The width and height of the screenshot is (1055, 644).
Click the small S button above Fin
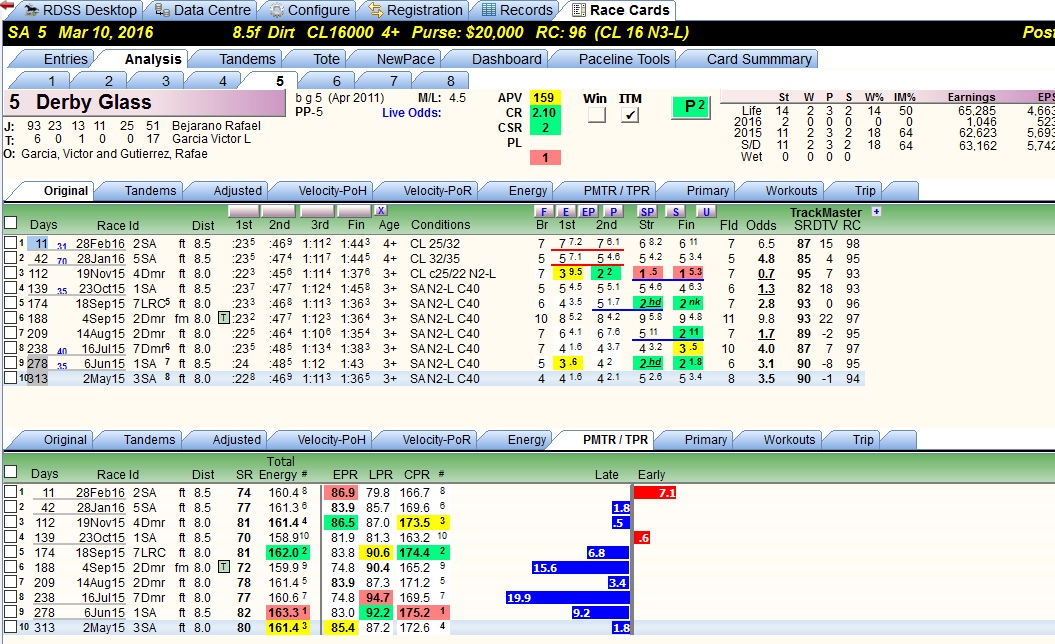point(675,211)
